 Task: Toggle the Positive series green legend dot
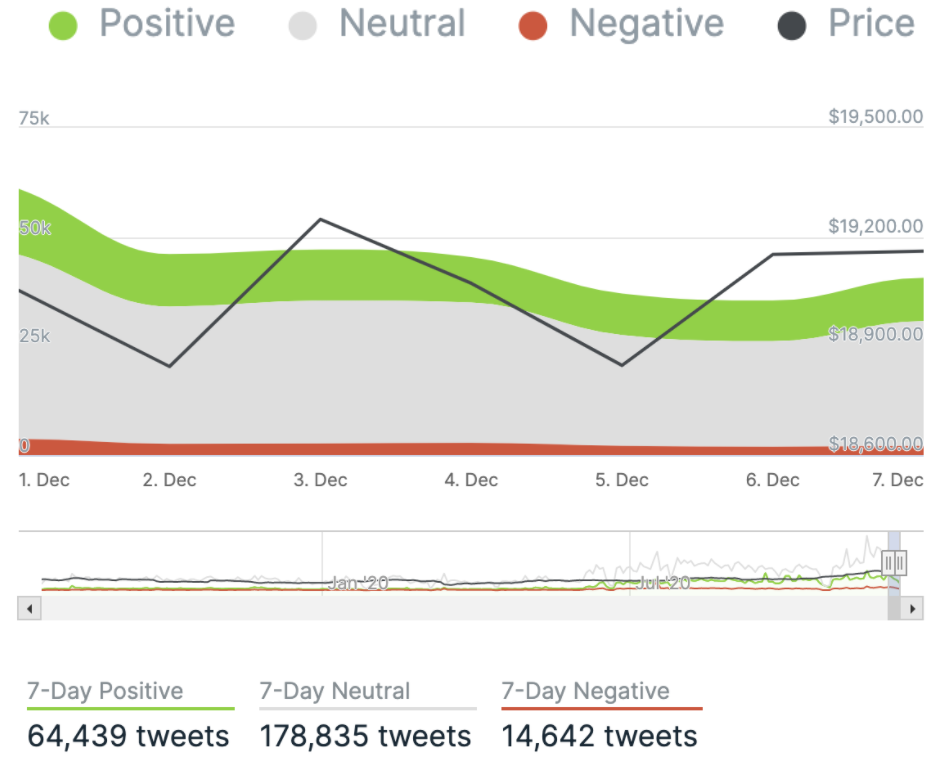click(64, 25)
